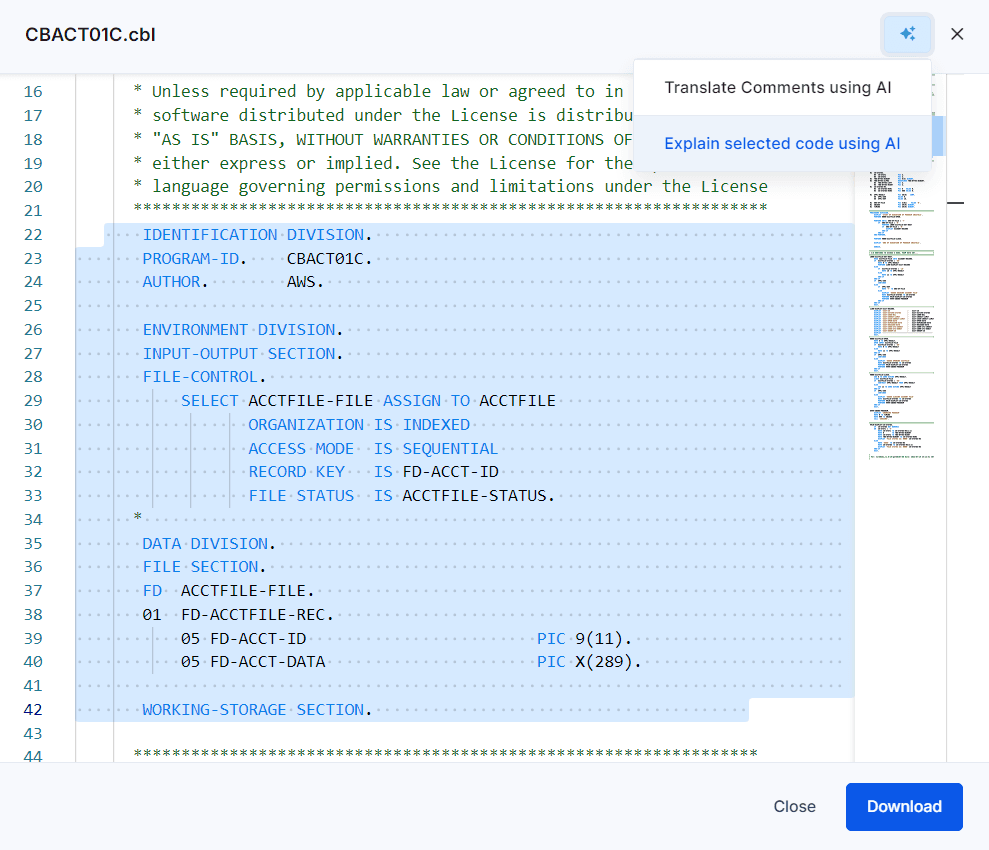Click line number 22 in gutter
The width and height of the screenshot is (989, 850).
pos(33,235)
